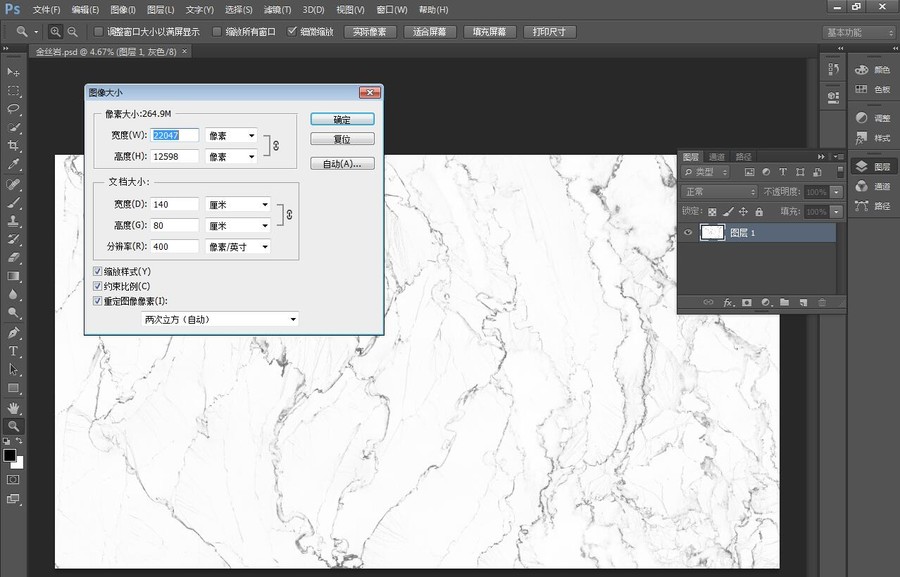The image size is (900, 577).
Task: Toggle the lock all icon in Layers panel
Action: pos(759,211)
